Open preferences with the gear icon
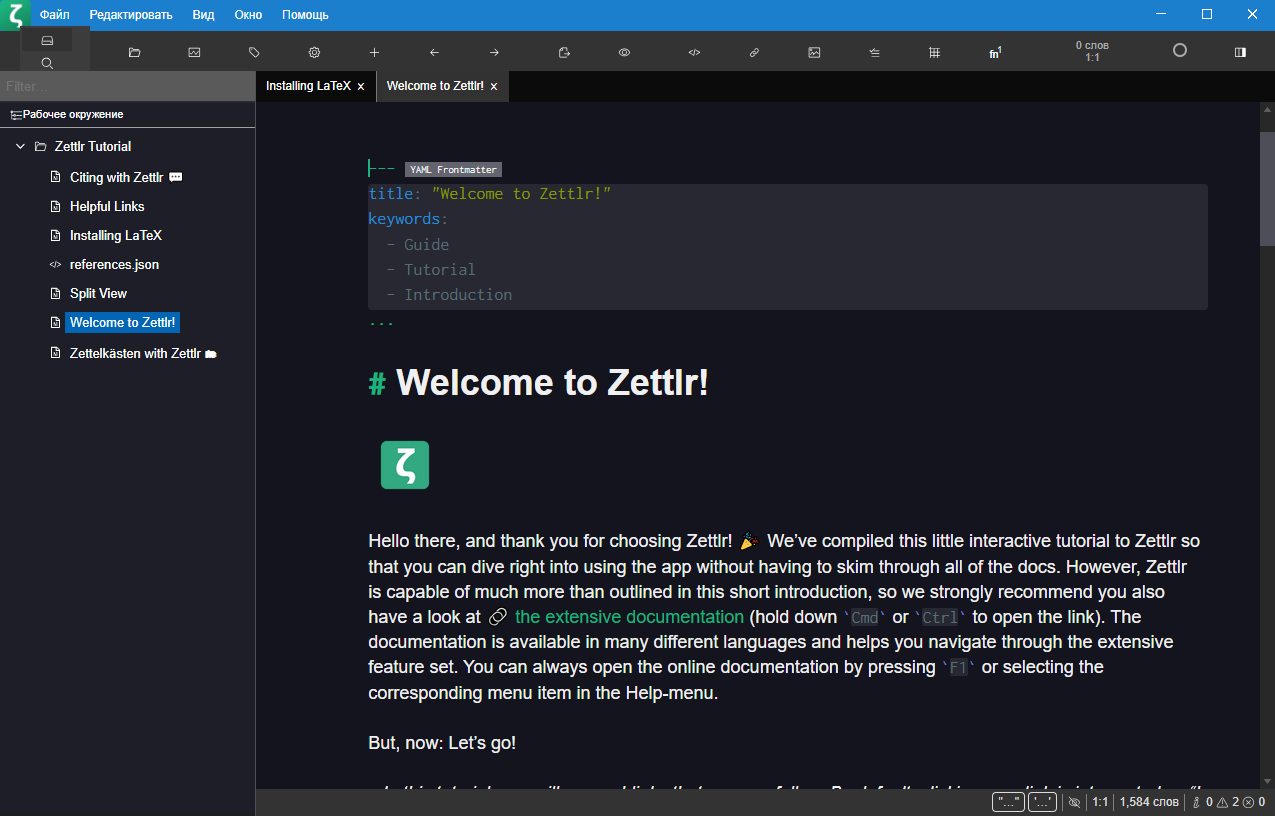The width and height of the screenshot is (1275, 816). point(314,52)
